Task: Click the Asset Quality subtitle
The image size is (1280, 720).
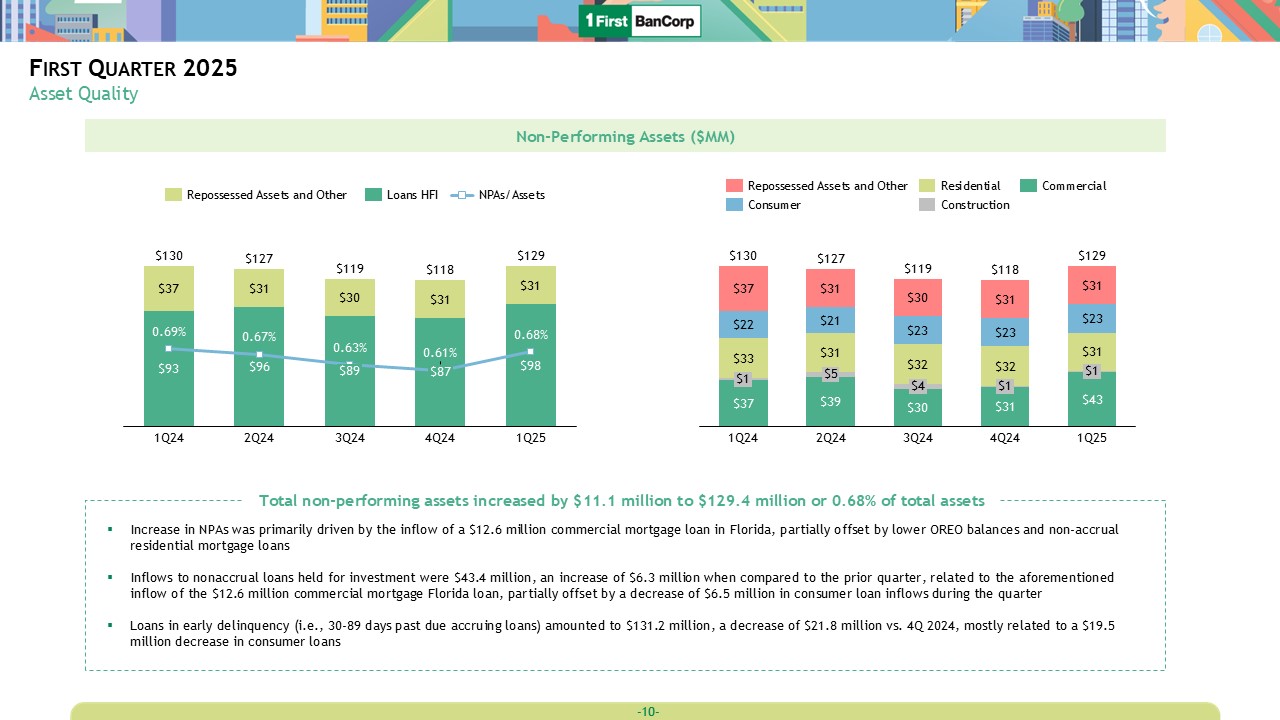Action: (x=83, y=94)
